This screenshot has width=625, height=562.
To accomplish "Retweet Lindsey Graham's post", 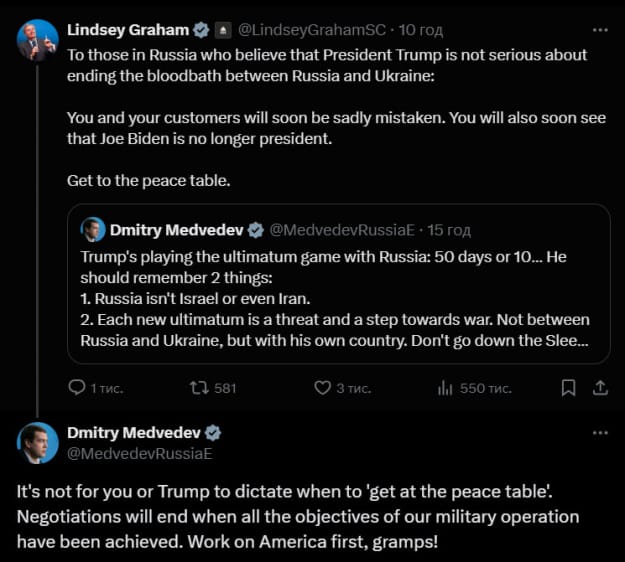I will coord(198,387).
